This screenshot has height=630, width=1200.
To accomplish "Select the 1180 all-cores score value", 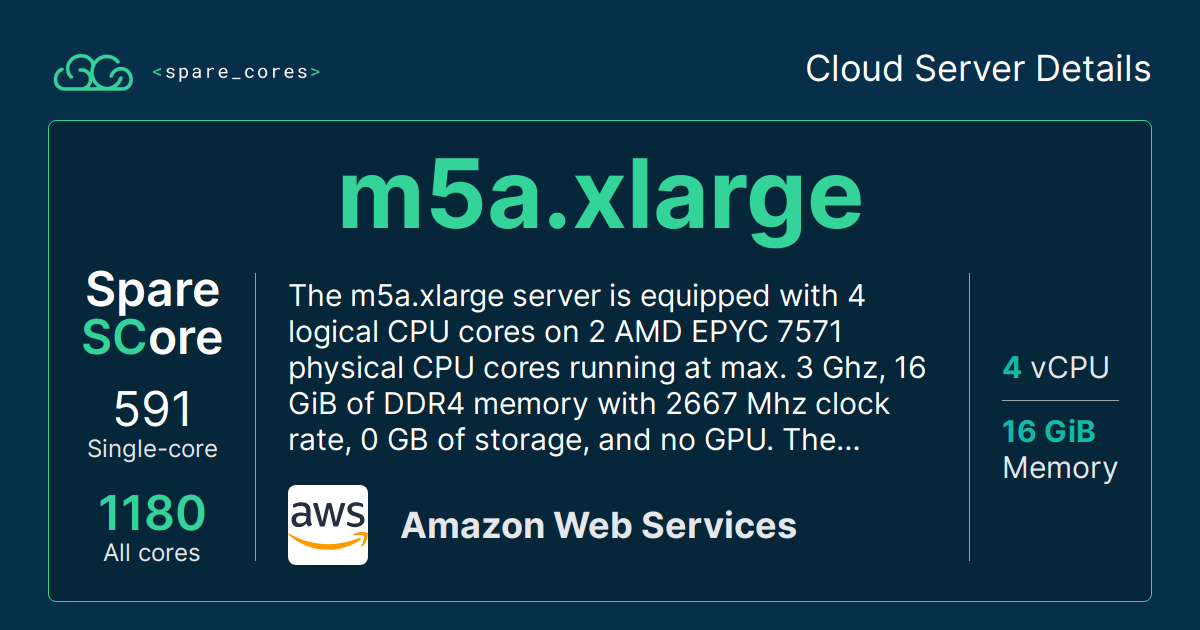I will (152, 514).
